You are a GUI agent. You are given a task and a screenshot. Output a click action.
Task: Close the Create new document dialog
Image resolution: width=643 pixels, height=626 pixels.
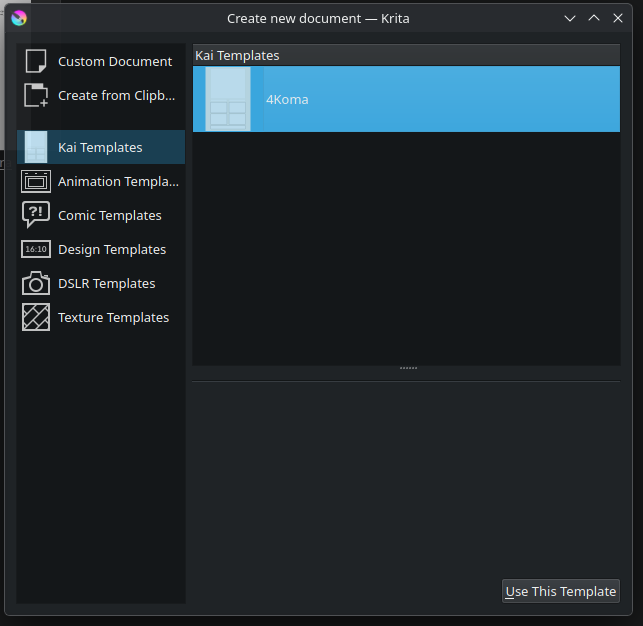click(618, 18)
